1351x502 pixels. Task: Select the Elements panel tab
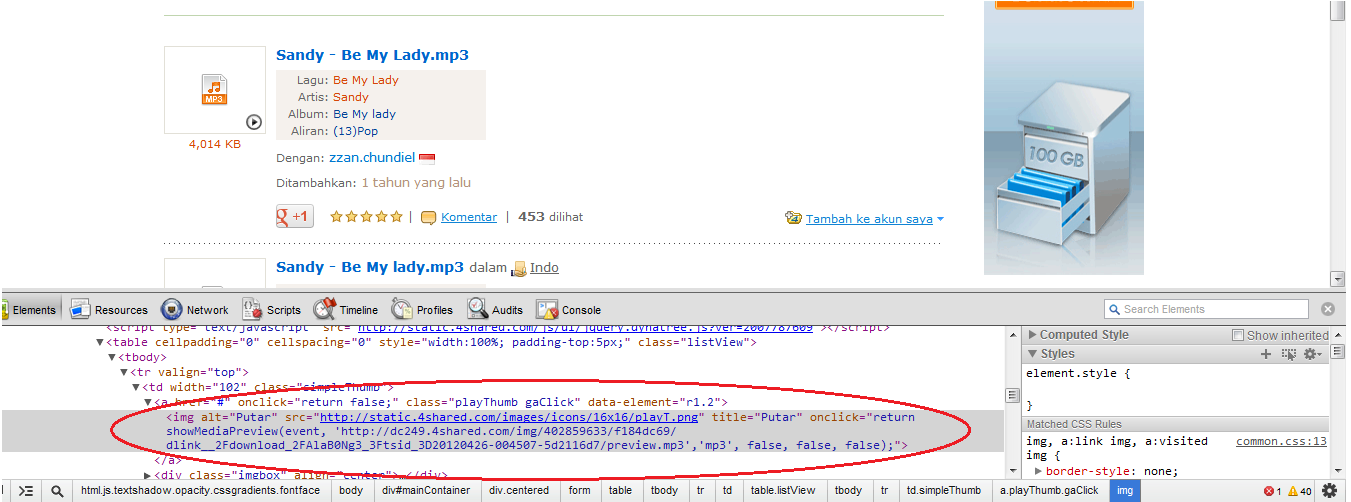coord(30,309)
